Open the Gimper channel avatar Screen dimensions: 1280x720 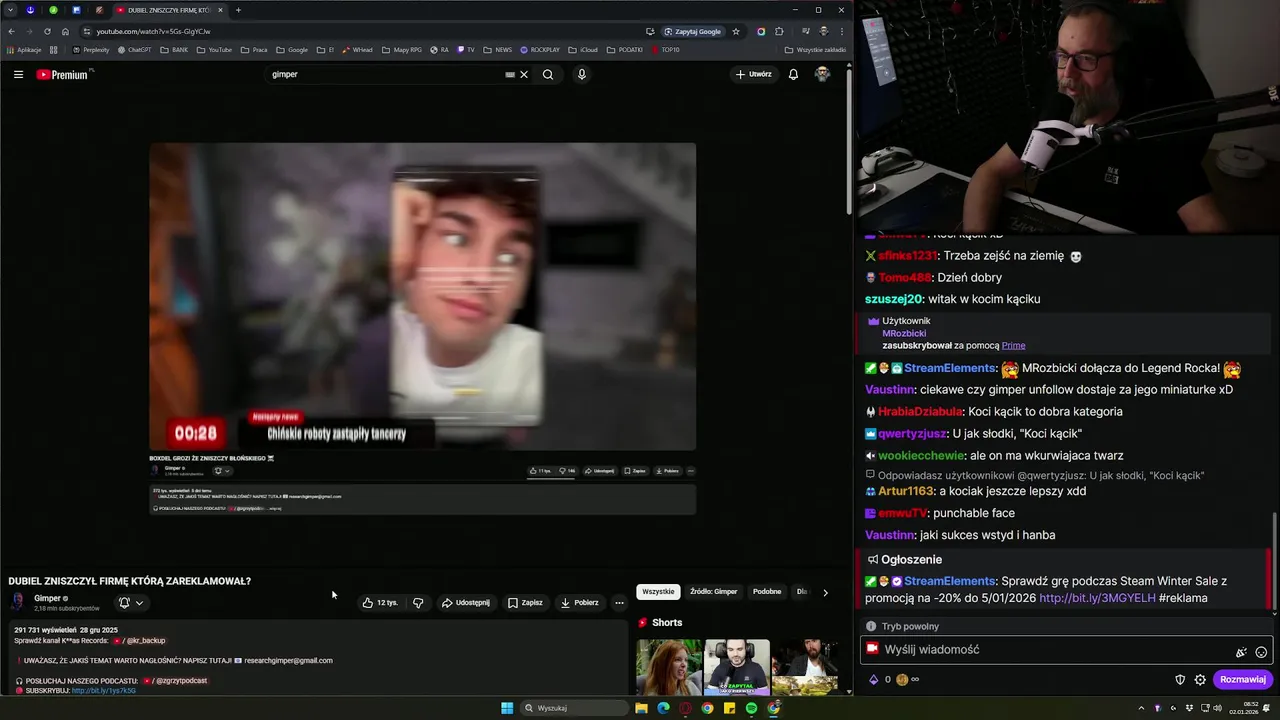(17, 601)
